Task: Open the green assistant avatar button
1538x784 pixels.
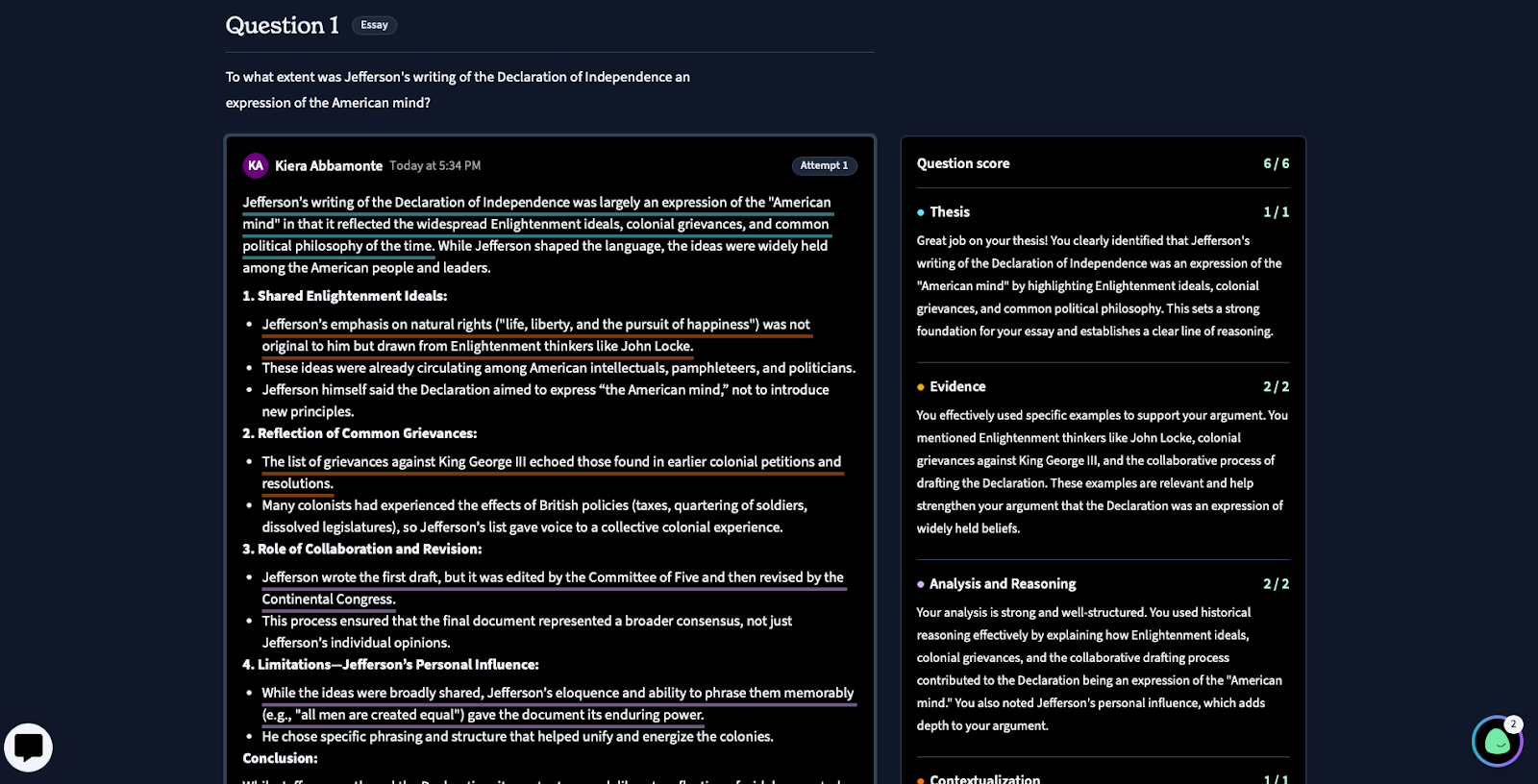Action: click(x=1497, y=742)
